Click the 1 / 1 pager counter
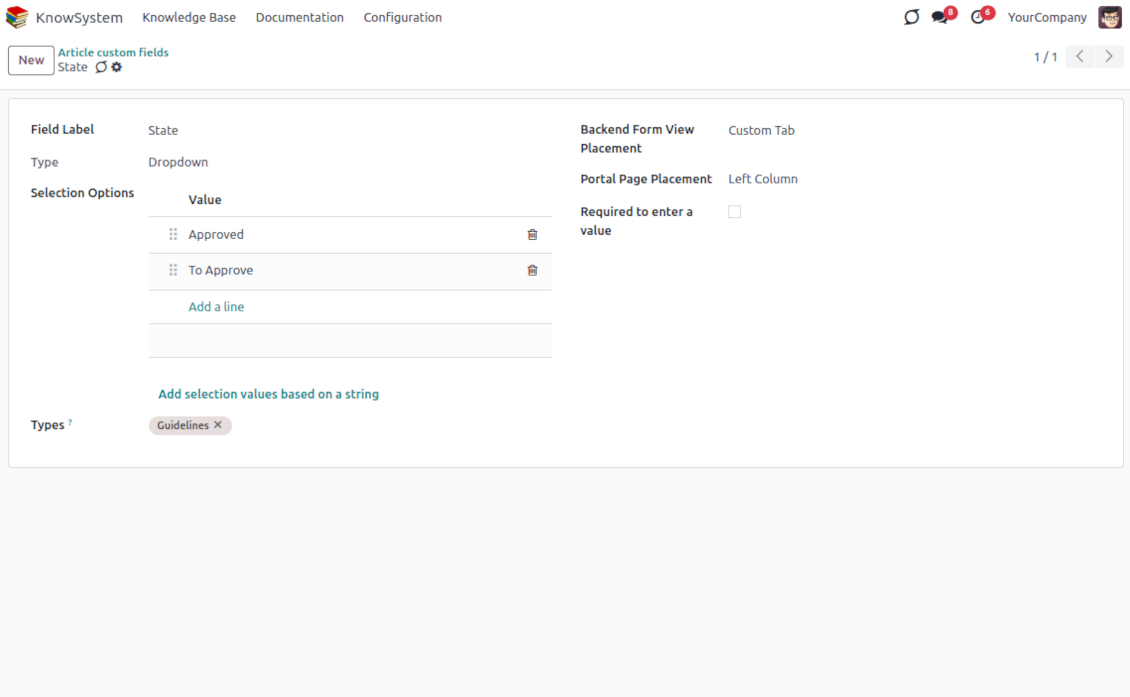Screen dimensions: 1130x697 point(1045,56)
